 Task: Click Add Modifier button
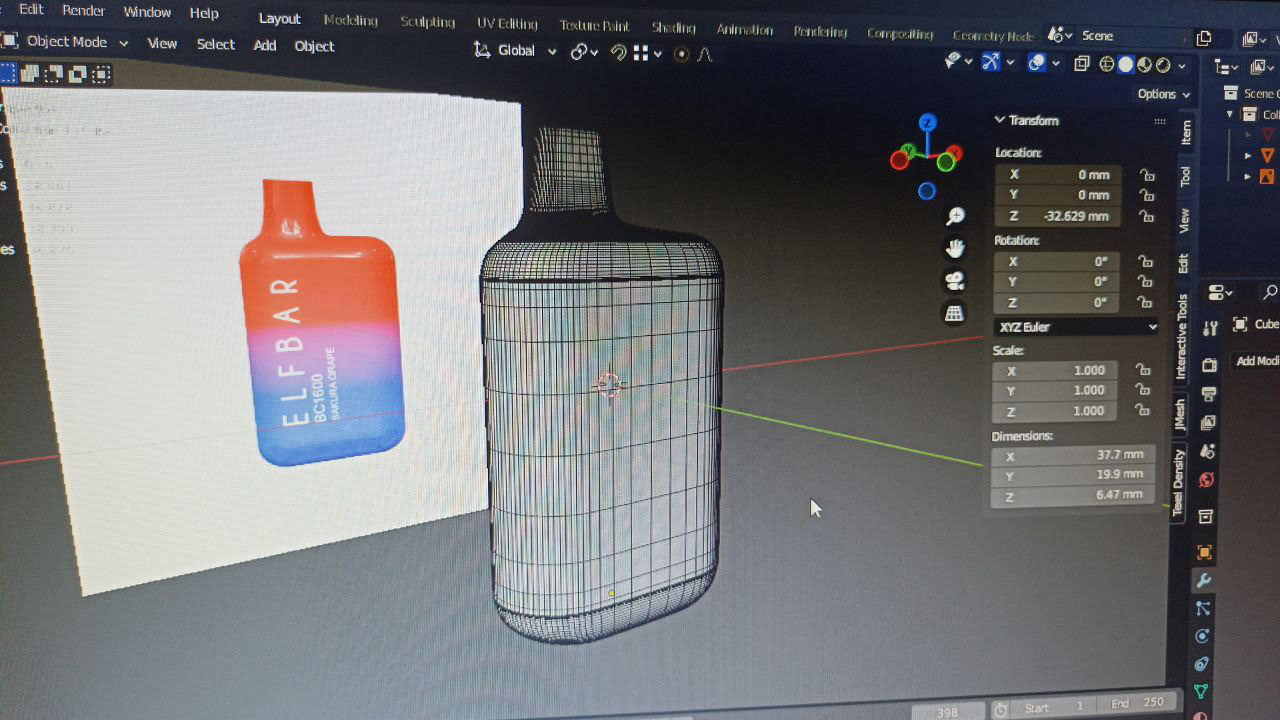(x=1258, y=361)
